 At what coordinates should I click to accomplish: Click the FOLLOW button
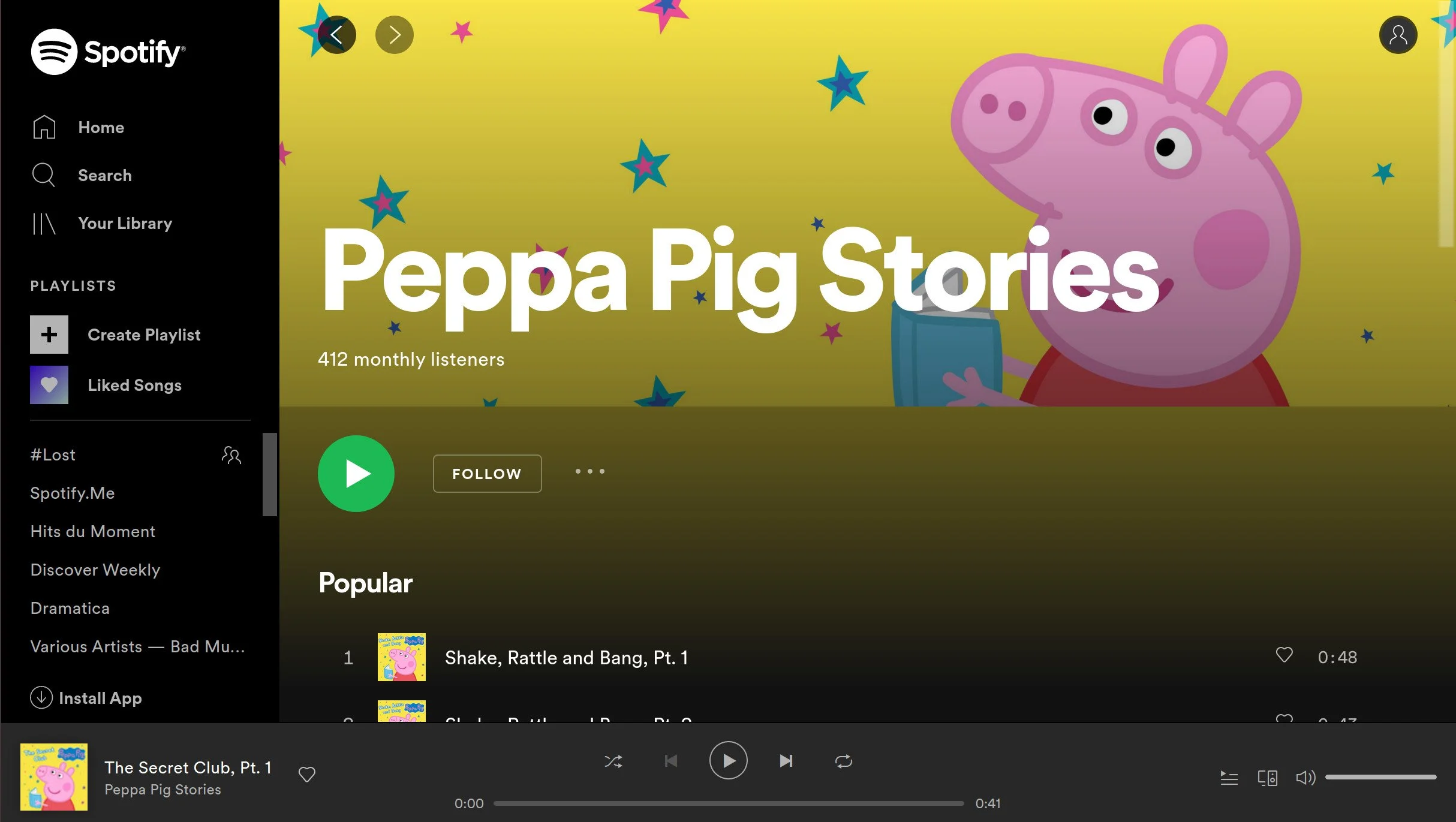click(x=487, y=474)
